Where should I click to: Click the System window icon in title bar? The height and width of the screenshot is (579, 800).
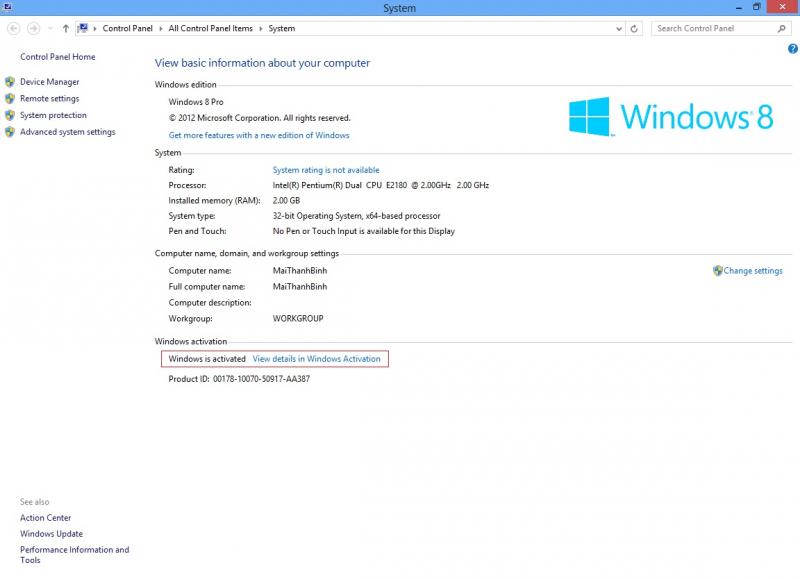pyautogui.click(x=8, y=7)
